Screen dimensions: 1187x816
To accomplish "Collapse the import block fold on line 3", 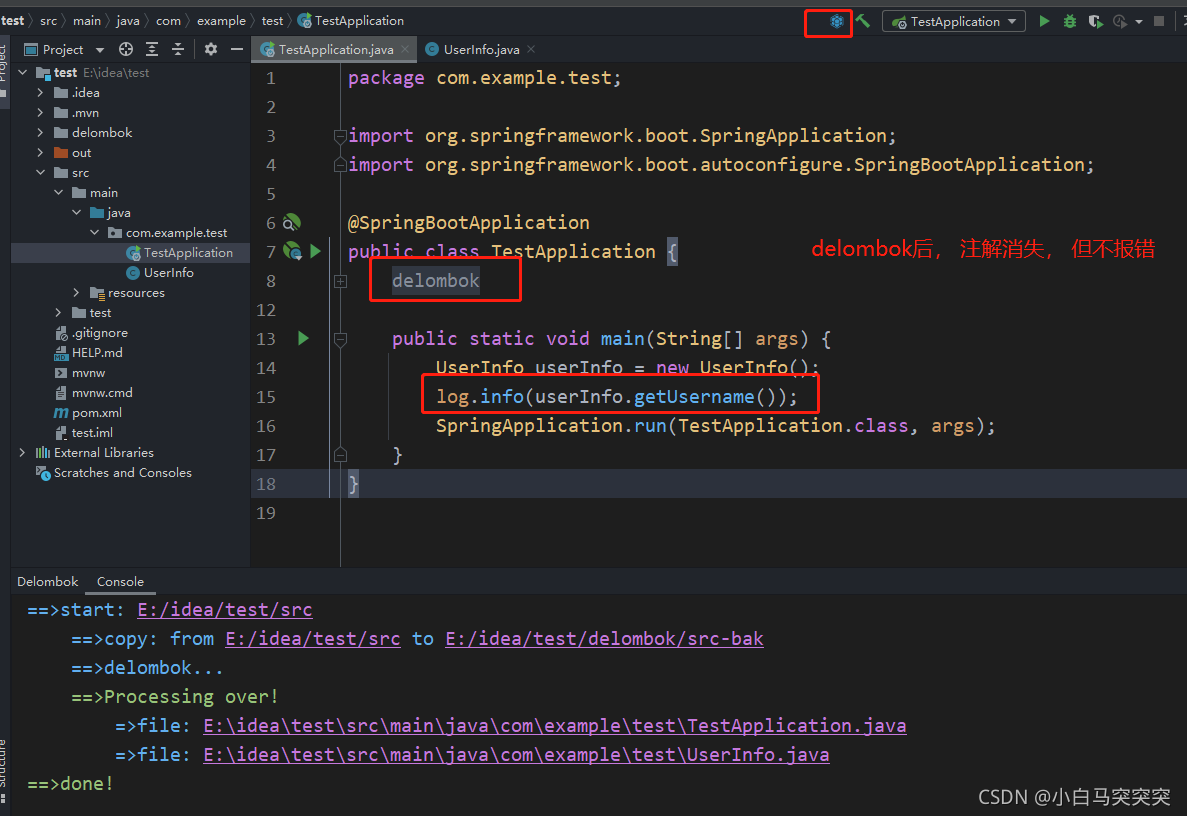I will pos(340,136).
